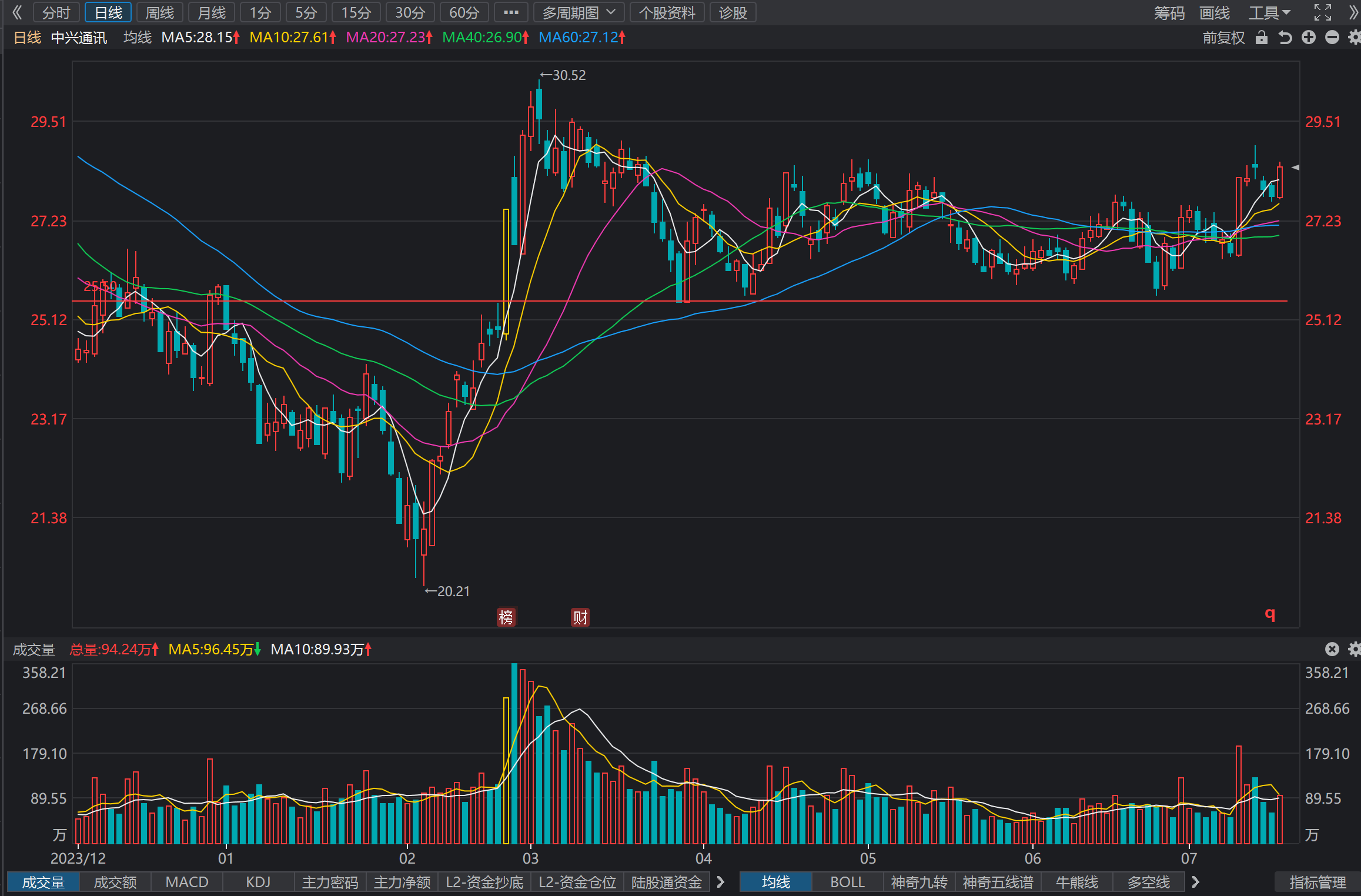This screenshot has height=896, width=1361.
Task: Switch to 分时 view
Action: (x=56, y=12)
